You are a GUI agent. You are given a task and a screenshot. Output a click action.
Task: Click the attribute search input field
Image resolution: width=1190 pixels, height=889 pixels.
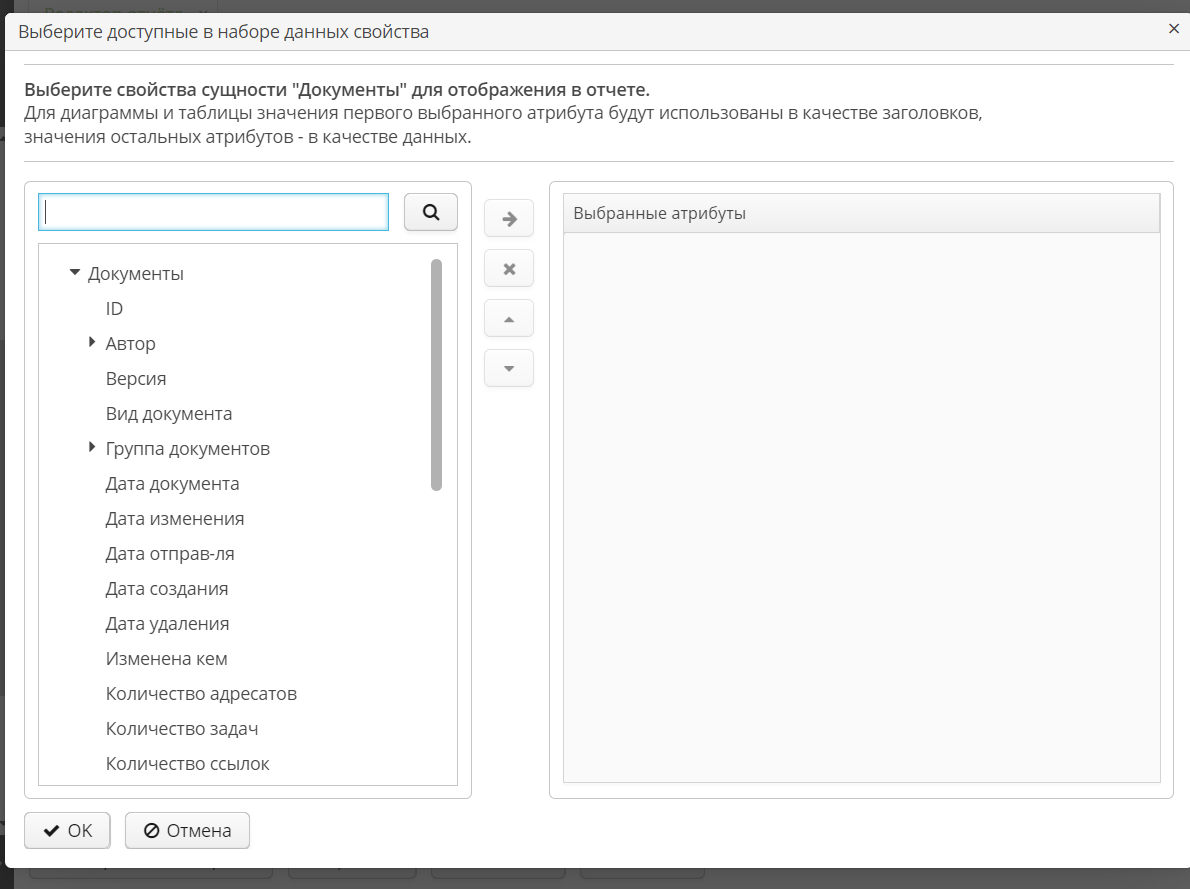pyautogui.click(x=213, y=212)
